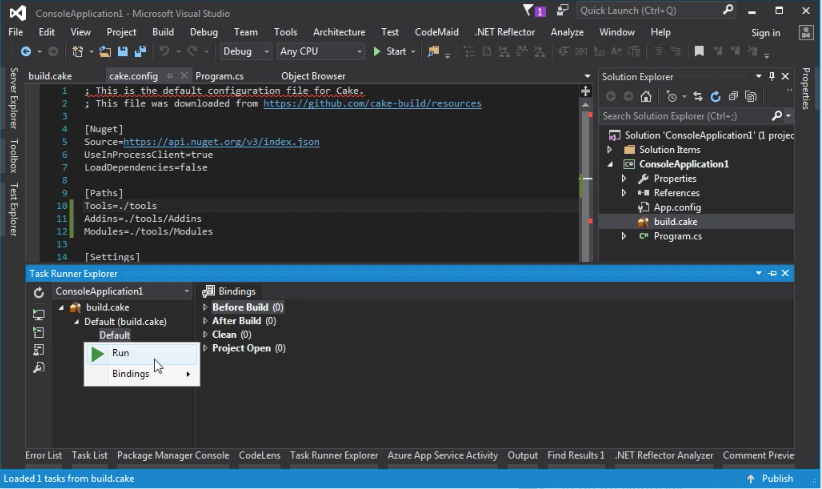This screenshot has height=489, width=822.
Task: Expand the Program.cs node in Solution Explorer
Action: [624, 236]
